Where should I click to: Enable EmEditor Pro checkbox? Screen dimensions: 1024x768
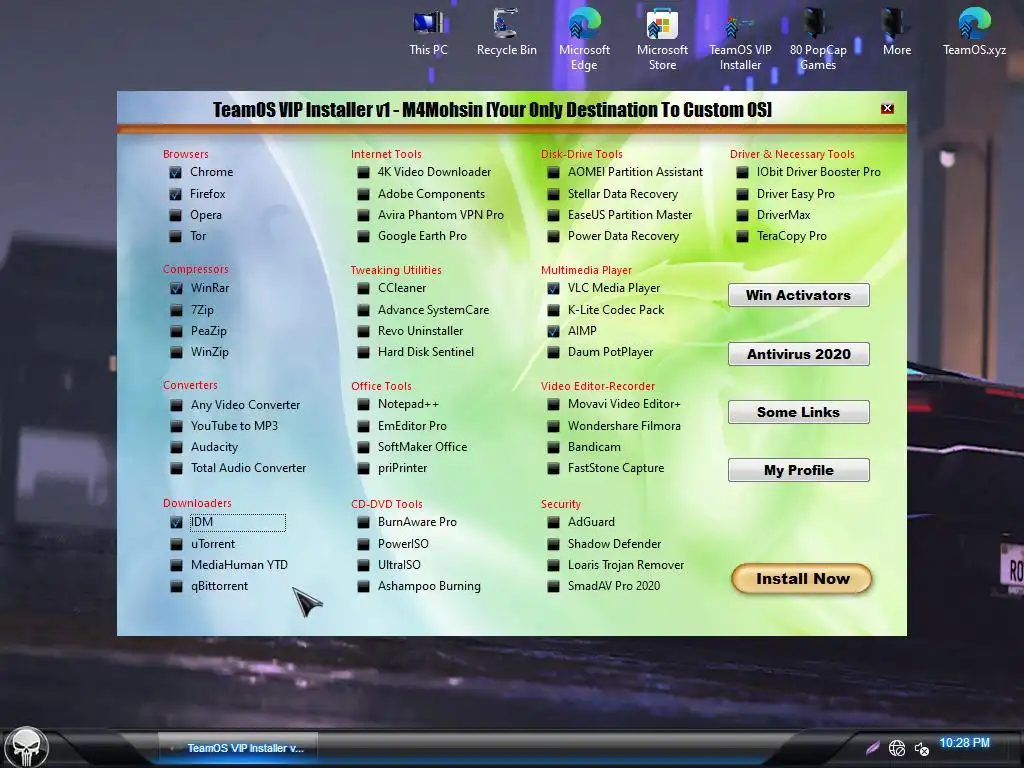[364, 426]
